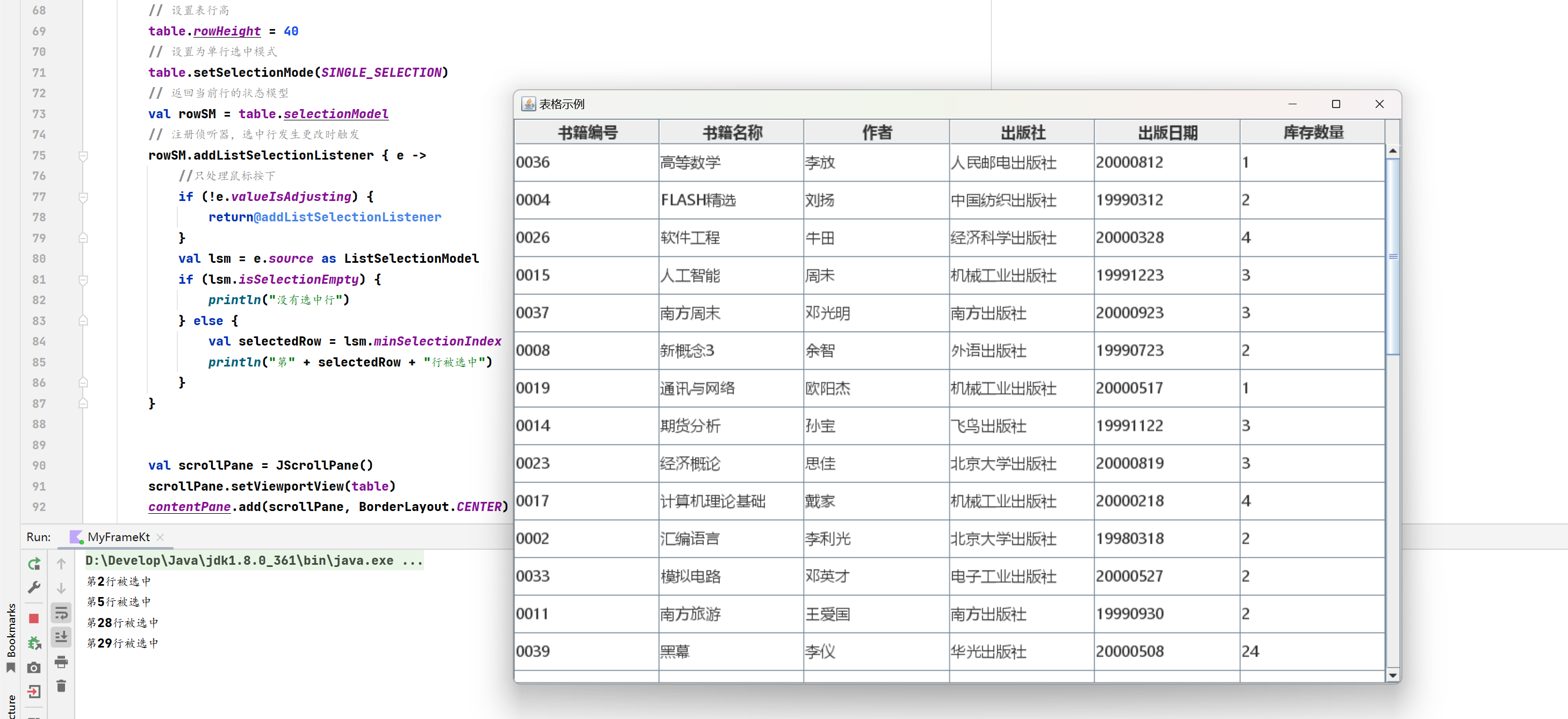Screen dimensions: 1568x719
Task: Click the dump threads camera icon
Action: pyautogui.click(x=34, y=668)
